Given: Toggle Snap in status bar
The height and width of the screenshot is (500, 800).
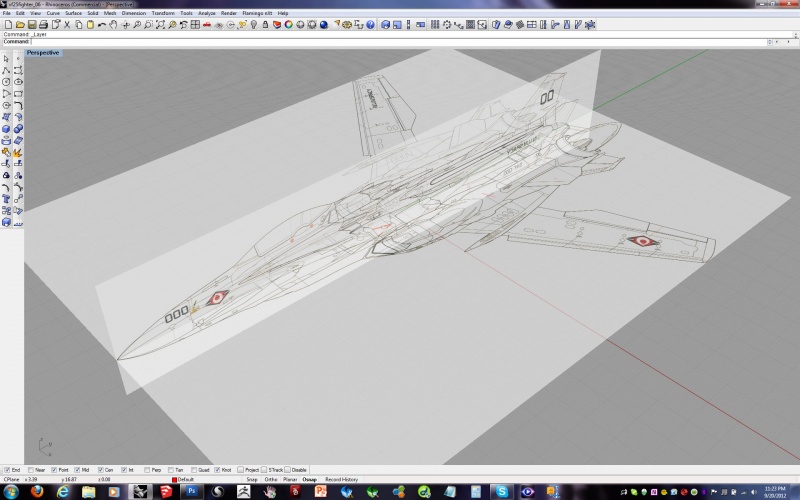Looking at the screenshot, I should [252, 480].
